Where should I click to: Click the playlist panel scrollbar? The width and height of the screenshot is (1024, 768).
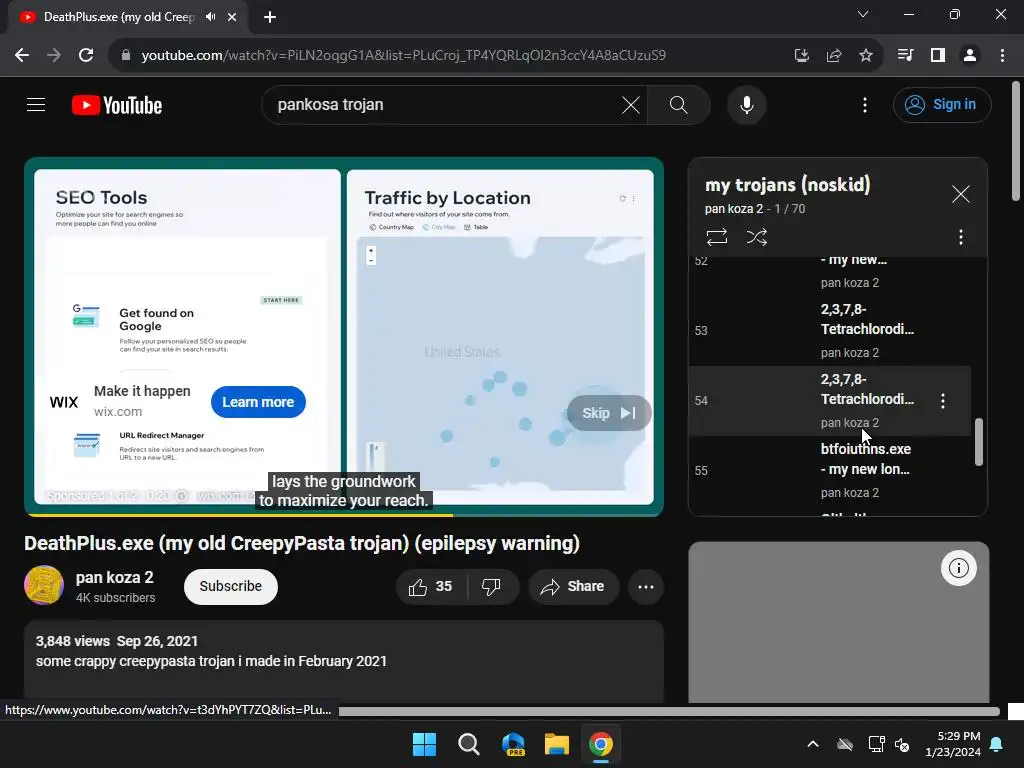[x=978, y=442]
